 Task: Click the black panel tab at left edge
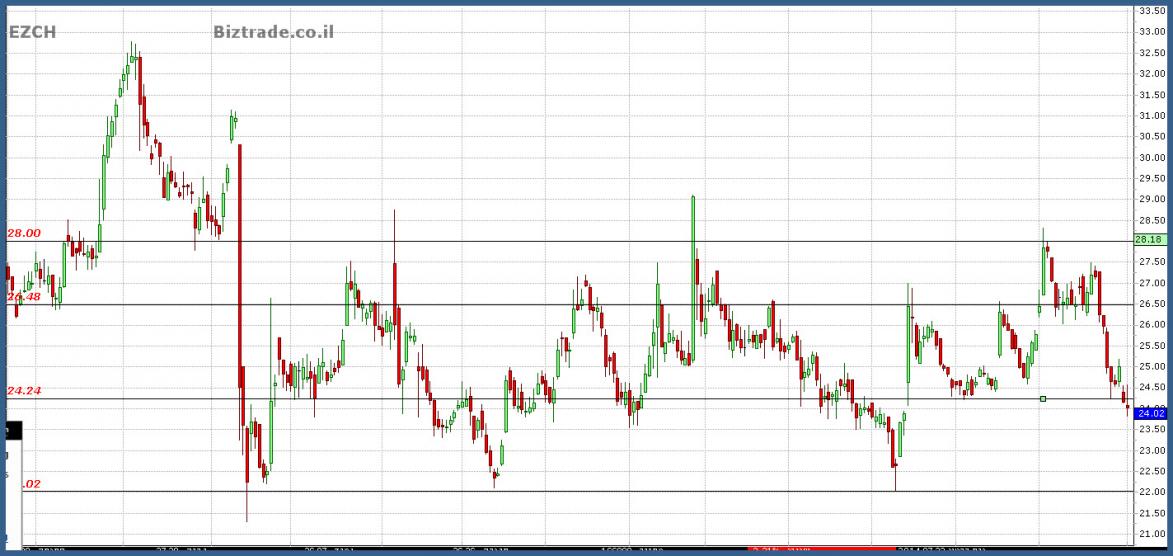click(x=10, y=431)
